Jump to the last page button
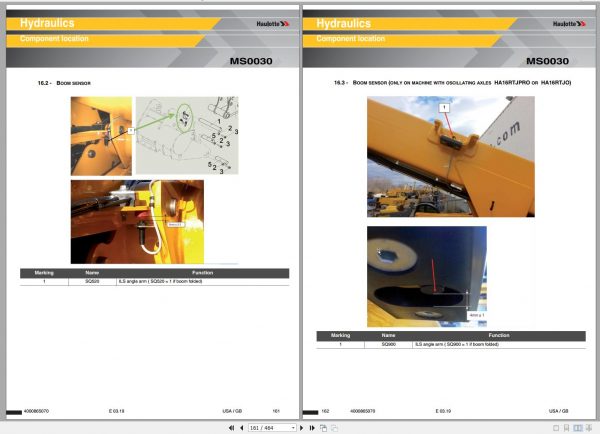Viewport: 600px width, 434px height. click(312, 428)
